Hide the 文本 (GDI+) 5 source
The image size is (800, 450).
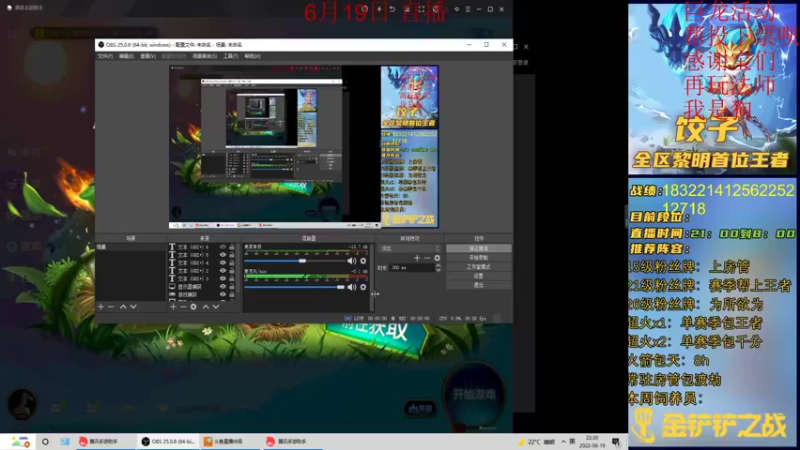(x=222, y=255)
